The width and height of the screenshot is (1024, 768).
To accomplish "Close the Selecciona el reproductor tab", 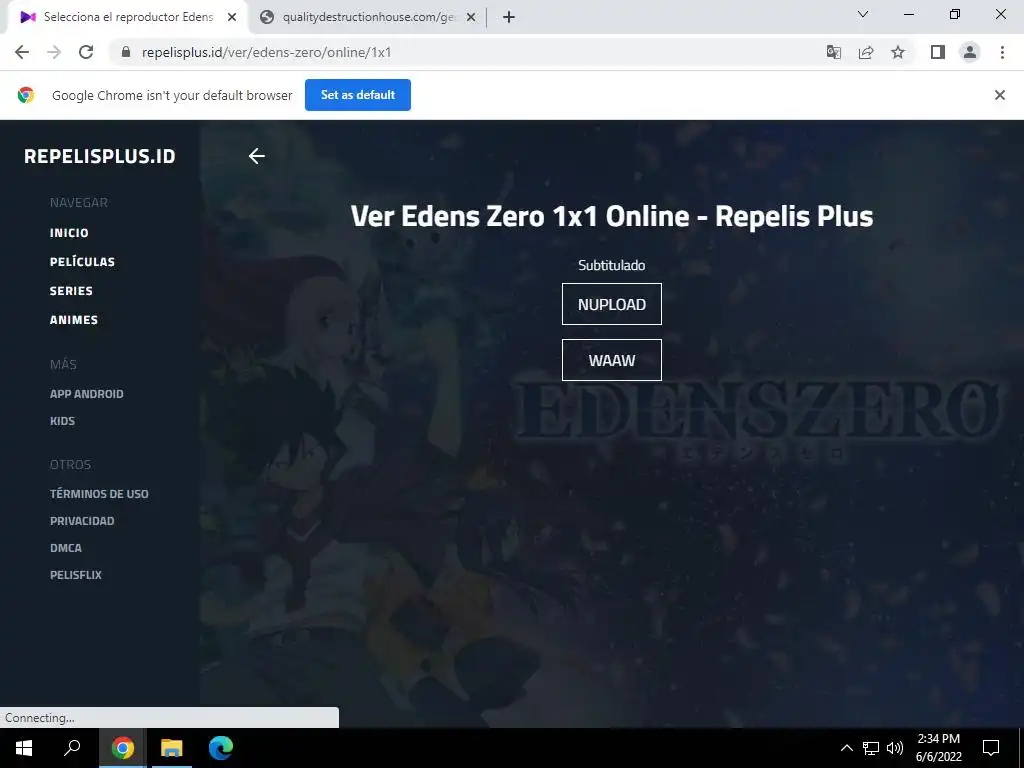I will (232, 18).
